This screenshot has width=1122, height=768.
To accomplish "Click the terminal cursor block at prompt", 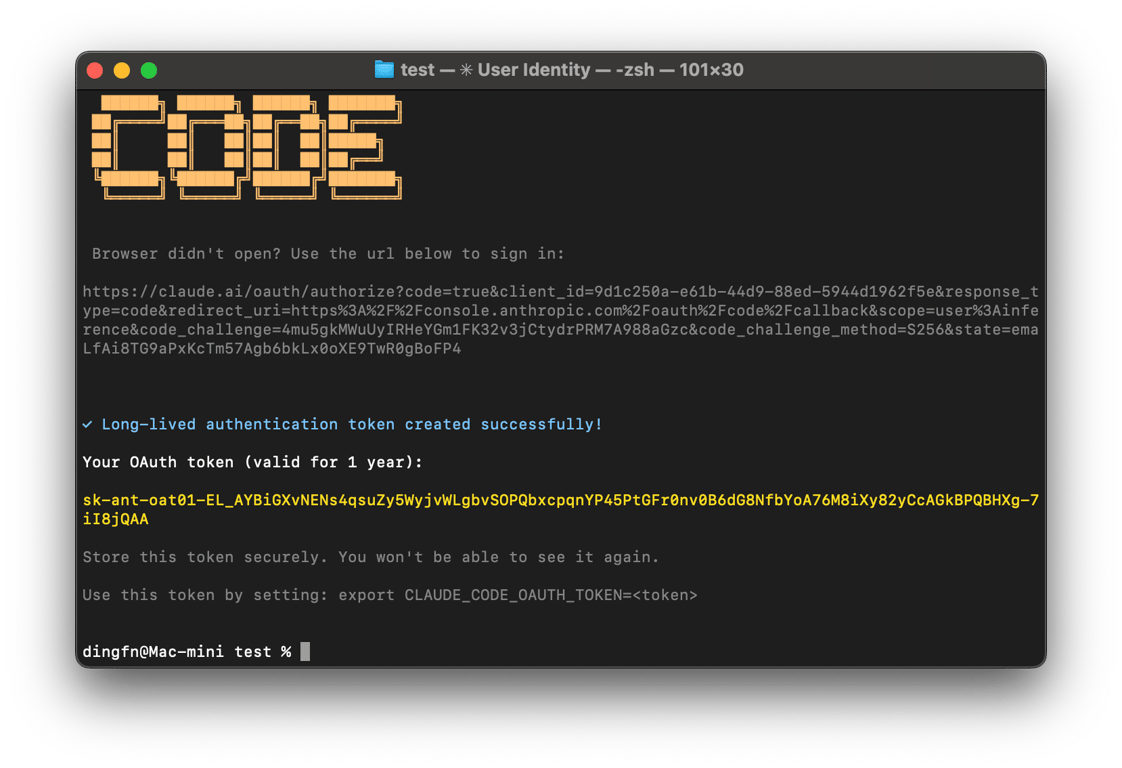I will pyautogui.click(x=306, y=651).
